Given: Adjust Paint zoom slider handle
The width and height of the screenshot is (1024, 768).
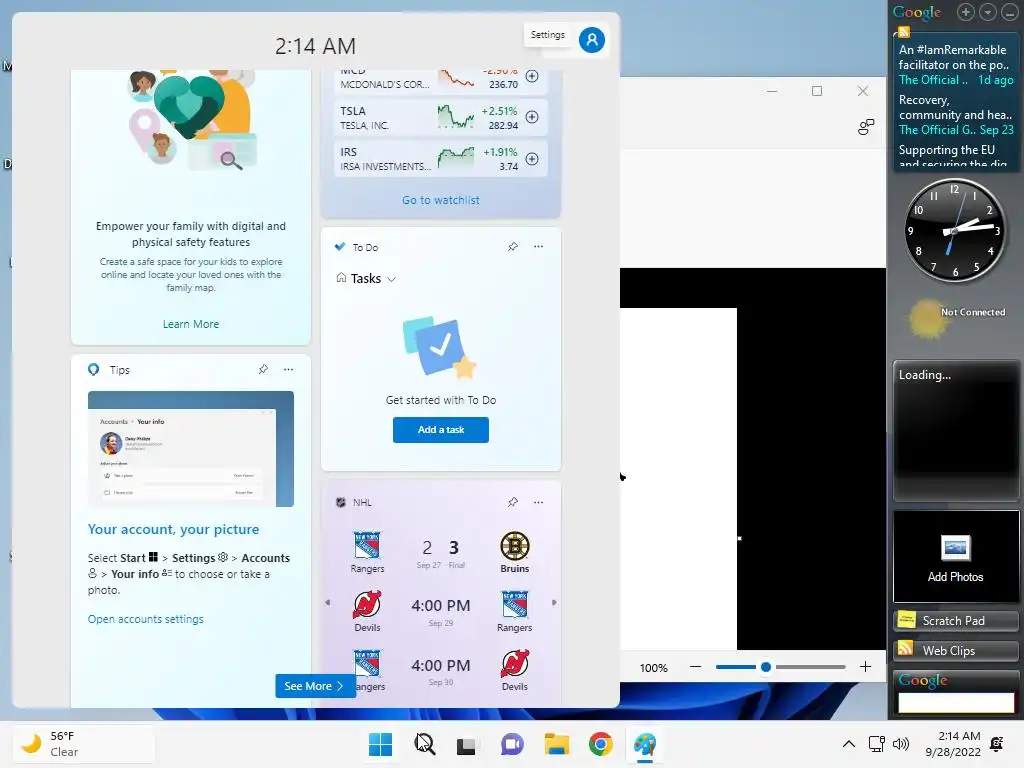Looking at the screenshot, I should click(x=765, y=667).
